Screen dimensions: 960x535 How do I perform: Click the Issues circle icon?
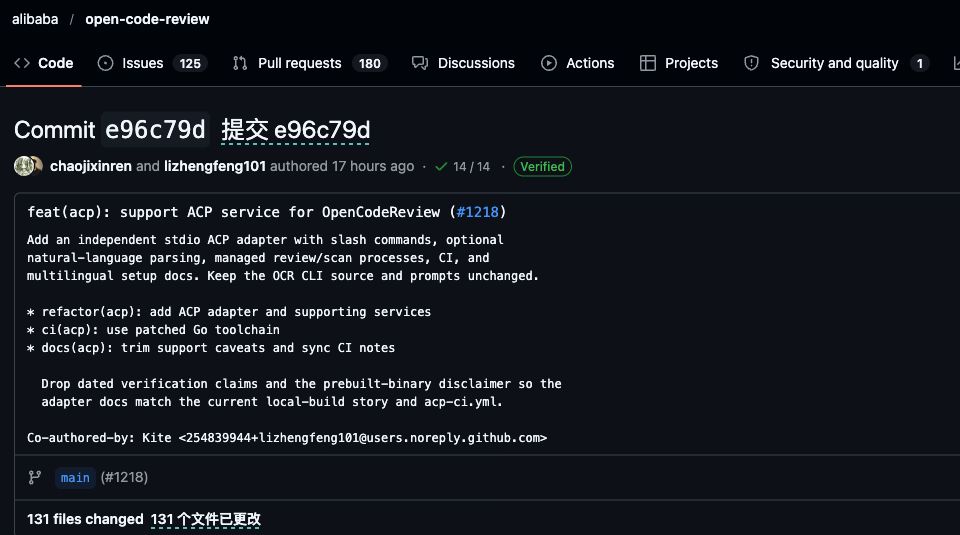point(105,63)
